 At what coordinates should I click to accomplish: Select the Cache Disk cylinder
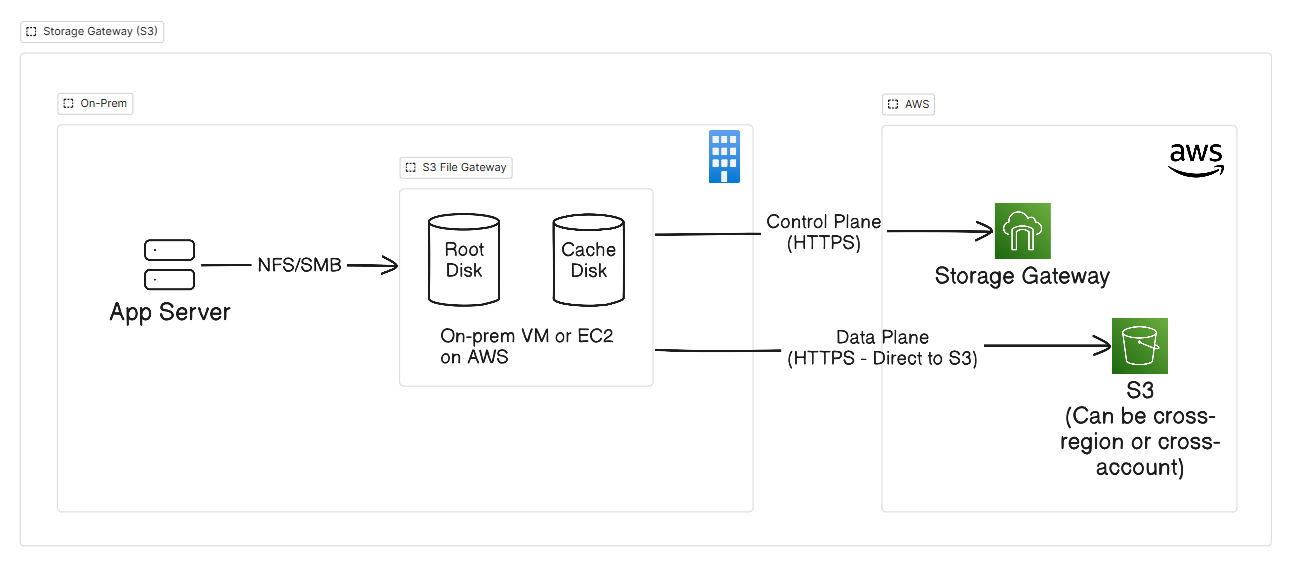[x=589, y=258]
